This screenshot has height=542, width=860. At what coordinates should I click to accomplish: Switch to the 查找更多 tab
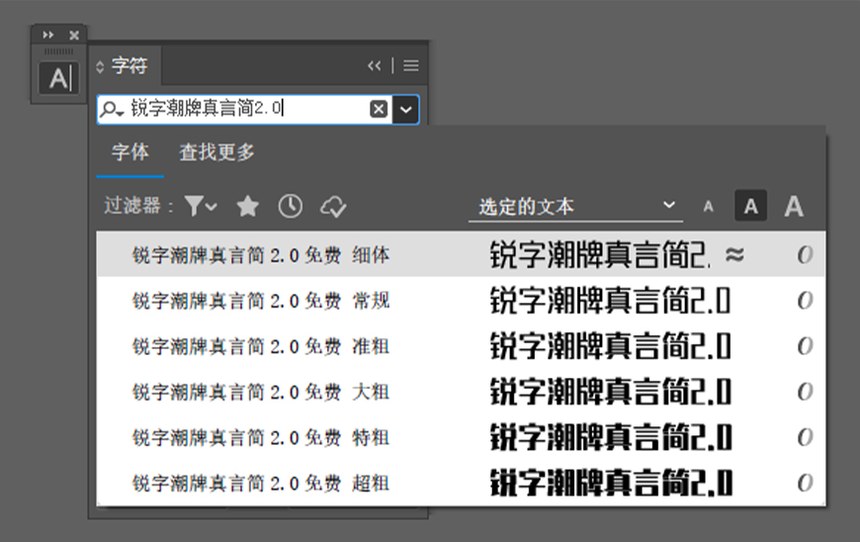pos(217,152)
